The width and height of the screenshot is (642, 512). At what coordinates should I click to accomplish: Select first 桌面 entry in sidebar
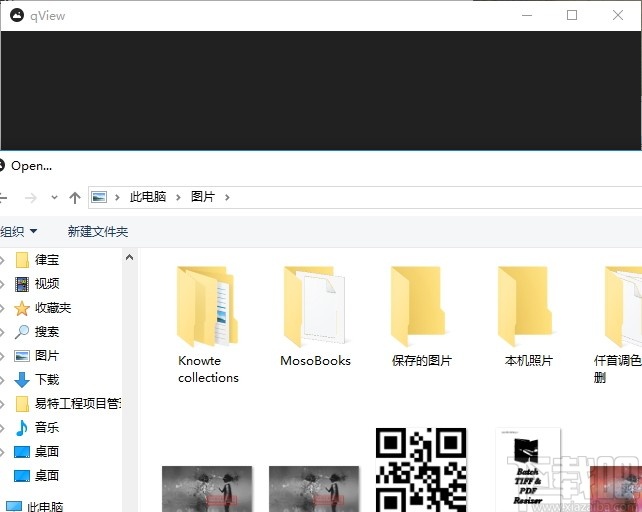coord(47,451)
